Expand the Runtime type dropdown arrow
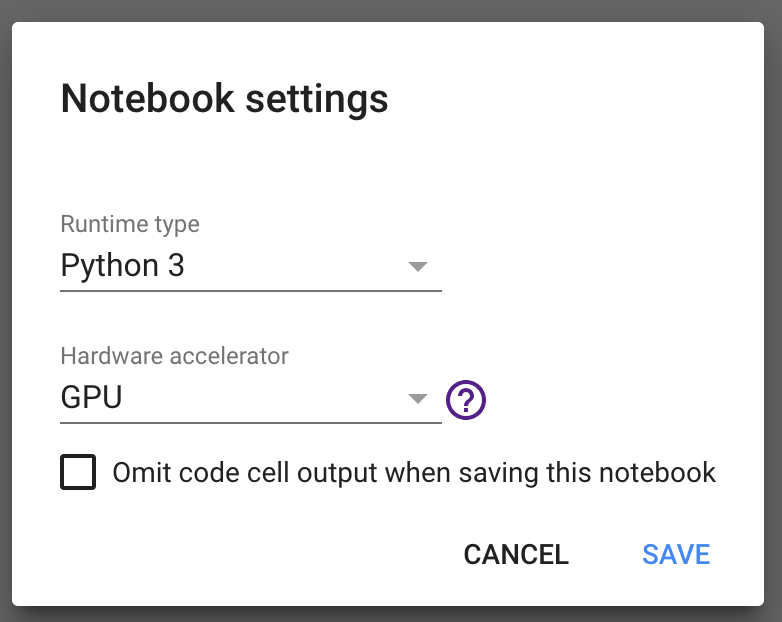Viewport: 782px width, 622px height. [x=418, y=267]
